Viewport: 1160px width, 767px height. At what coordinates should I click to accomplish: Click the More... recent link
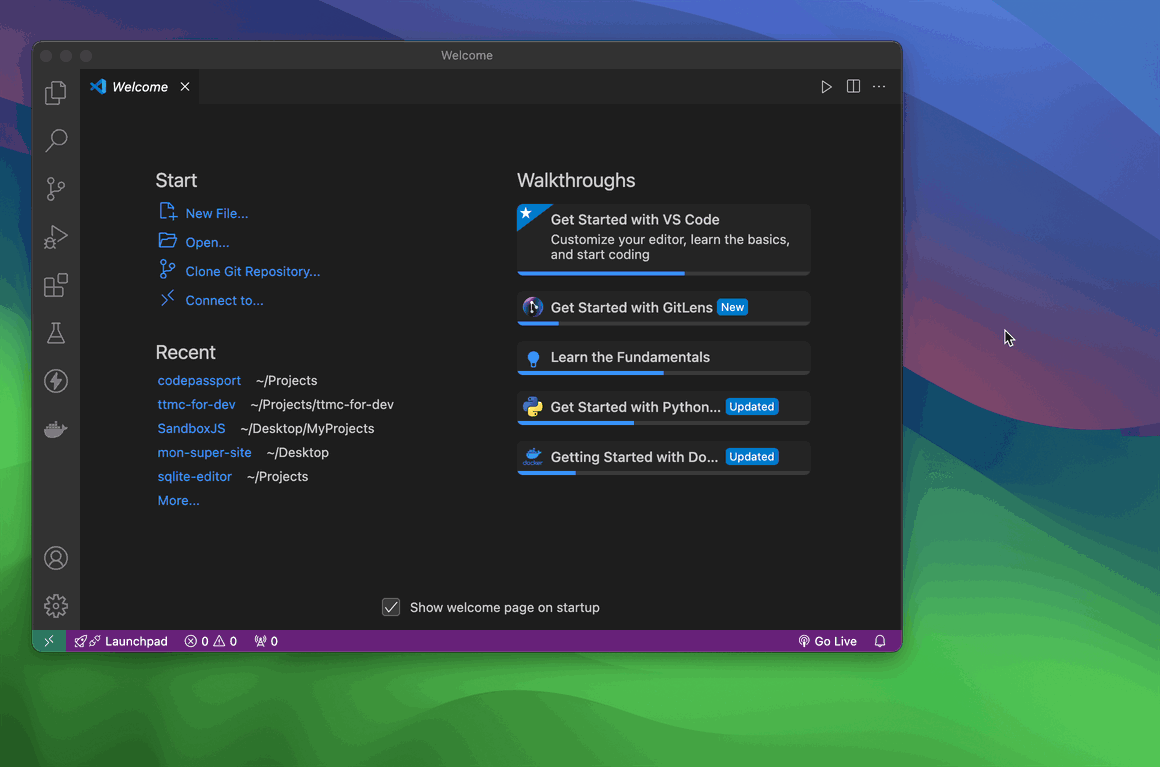178,501
